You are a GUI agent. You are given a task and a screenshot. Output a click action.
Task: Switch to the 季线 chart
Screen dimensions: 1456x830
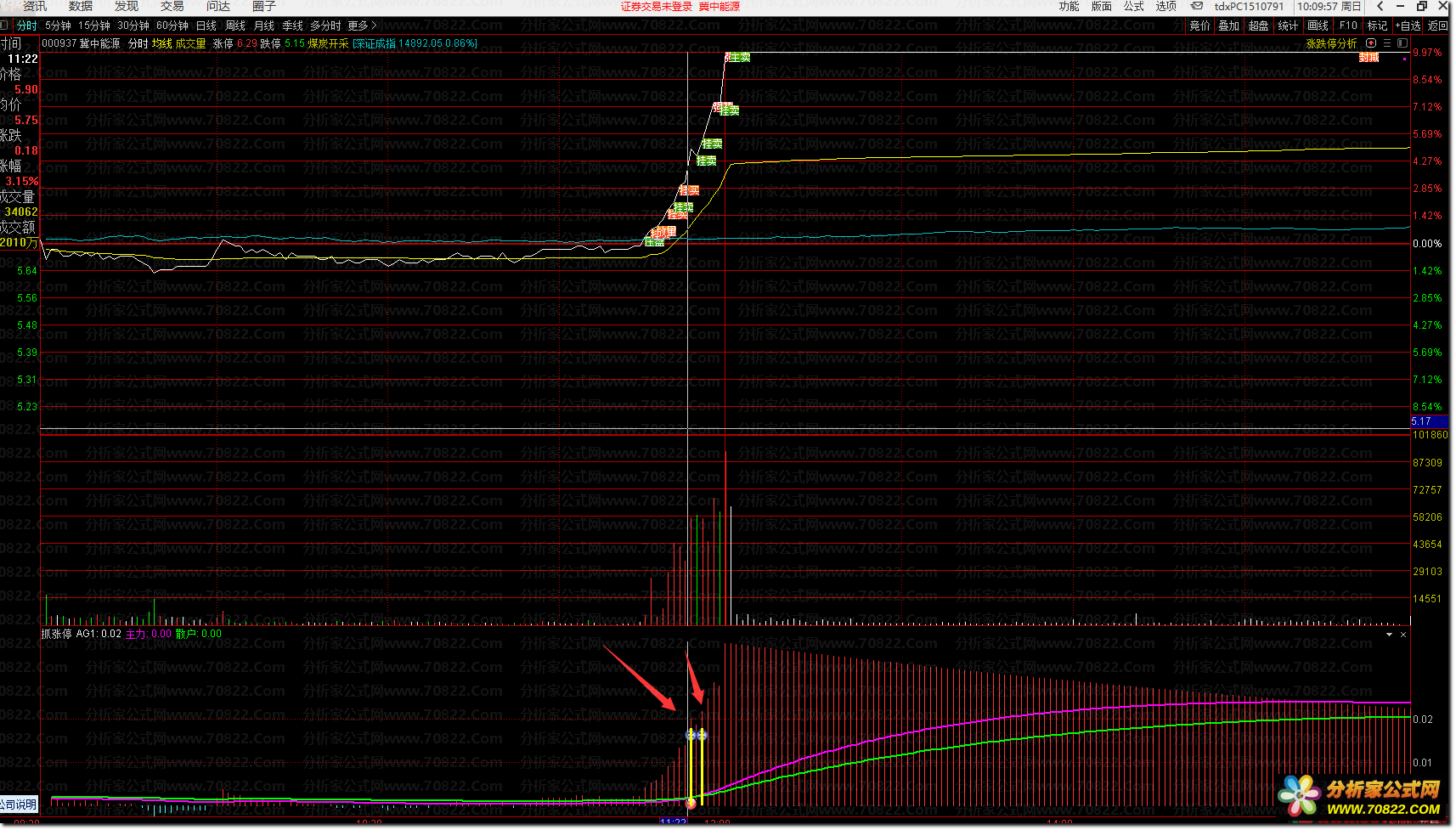[293, 25]
